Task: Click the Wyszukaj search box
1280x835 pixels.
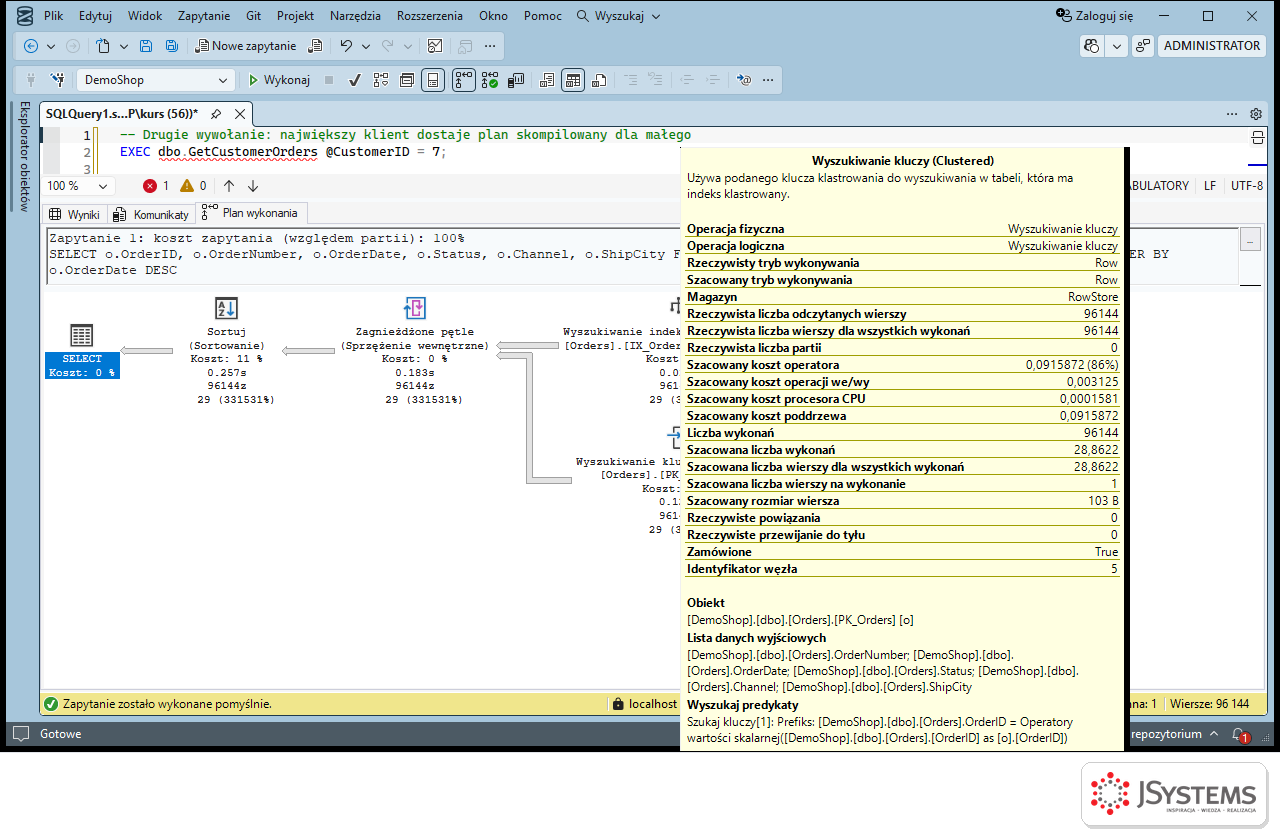Action: (620, 16)
